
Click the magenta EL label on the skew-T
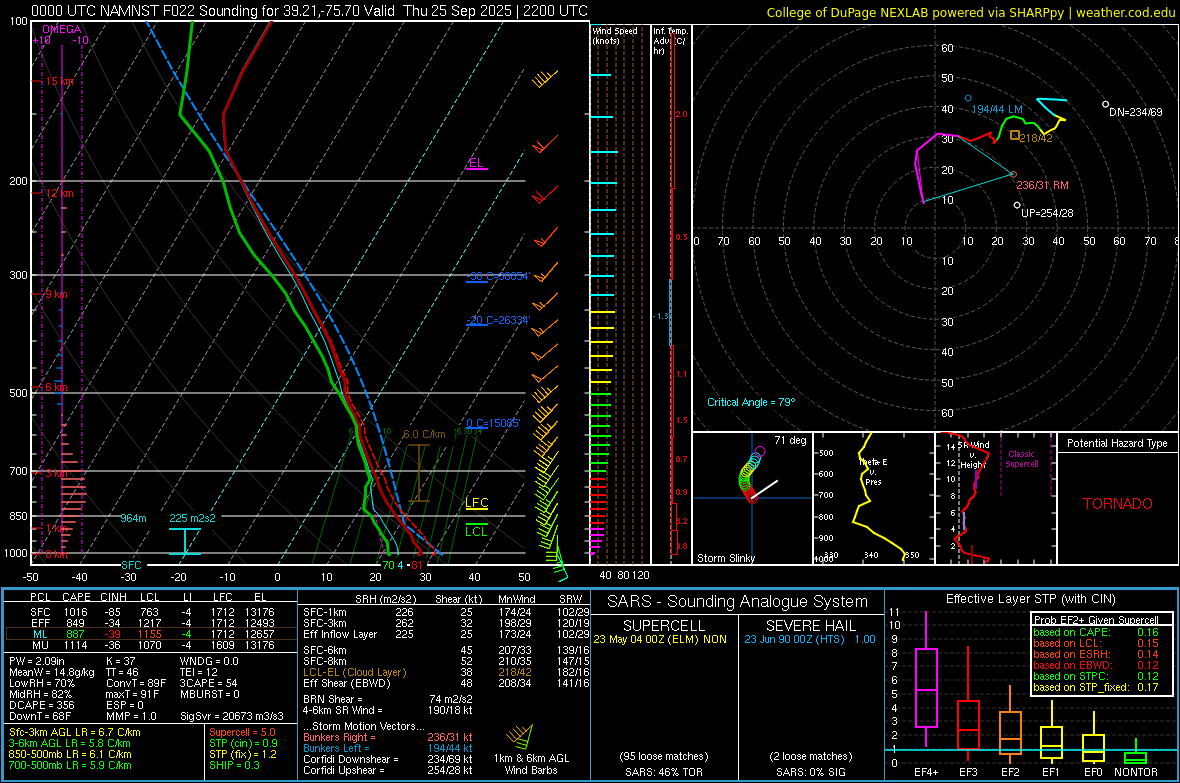(476, 163)
